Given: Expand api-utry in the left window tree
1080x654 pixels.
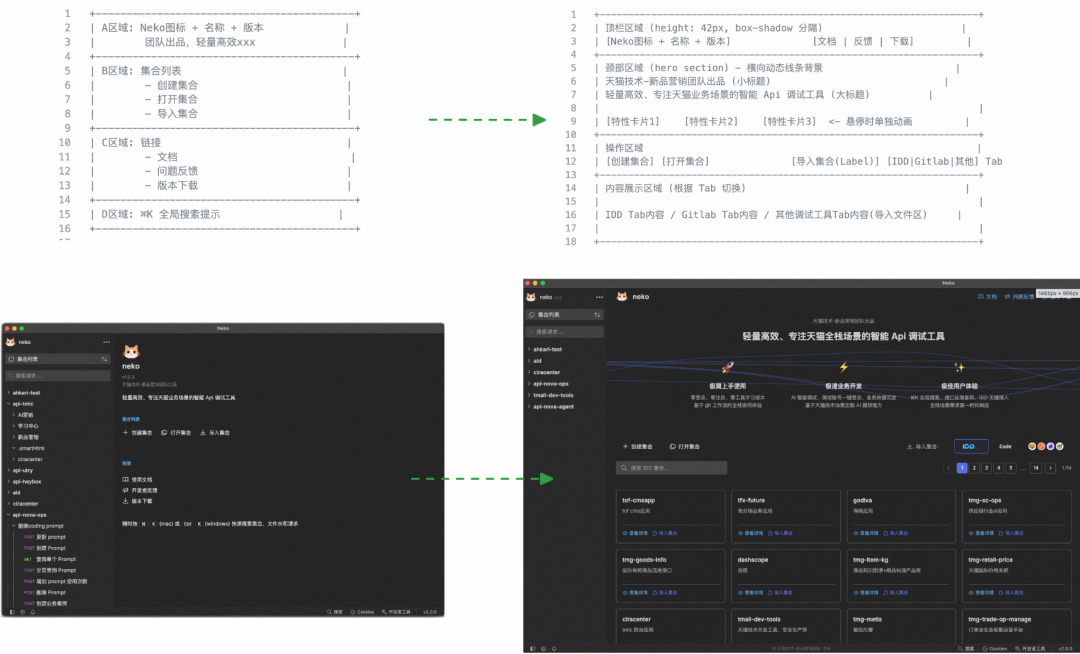Looking at the screenshot, I should 8,470.
